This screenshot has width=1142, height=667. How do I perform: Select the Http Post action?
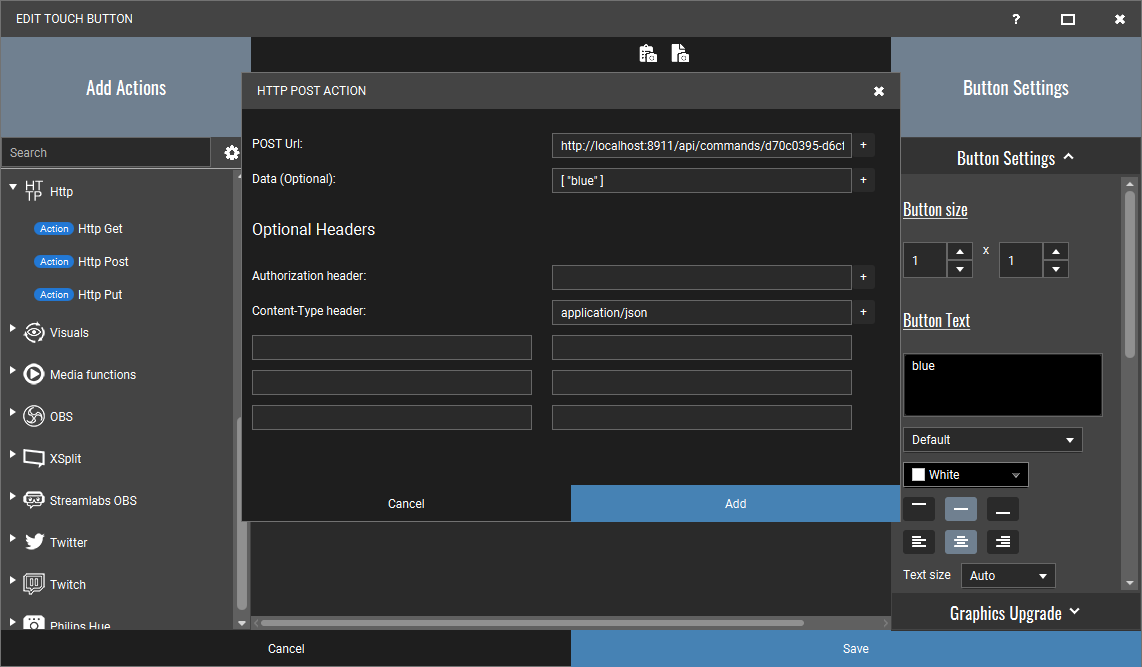102,262
